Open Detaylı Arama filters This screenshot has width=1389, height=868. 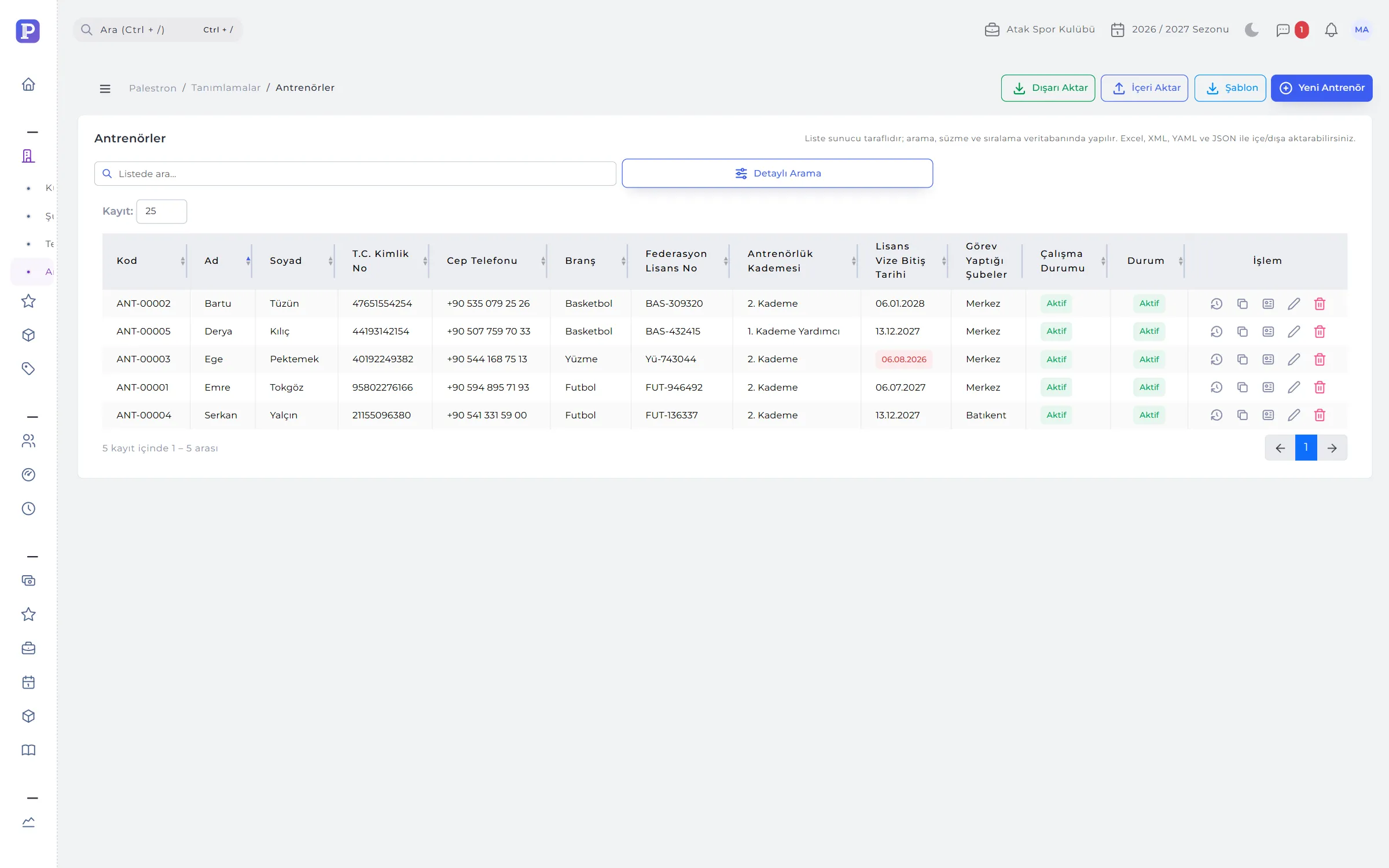(x=777, y=174)
